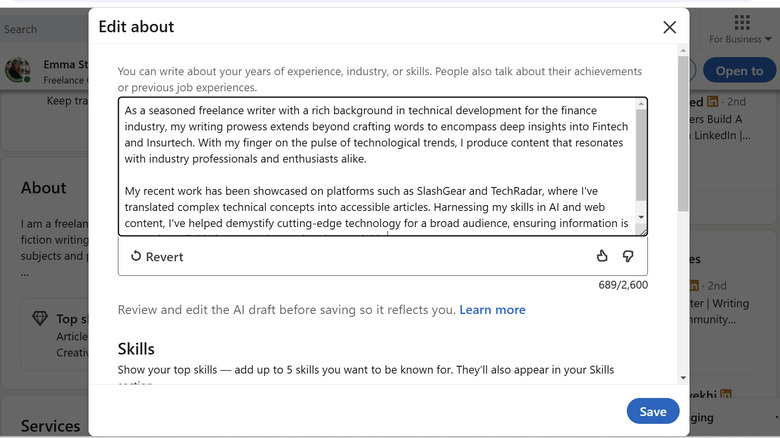Screen dimensions: 780x438
Task: Click the Open to button
Action: [739, 70]
